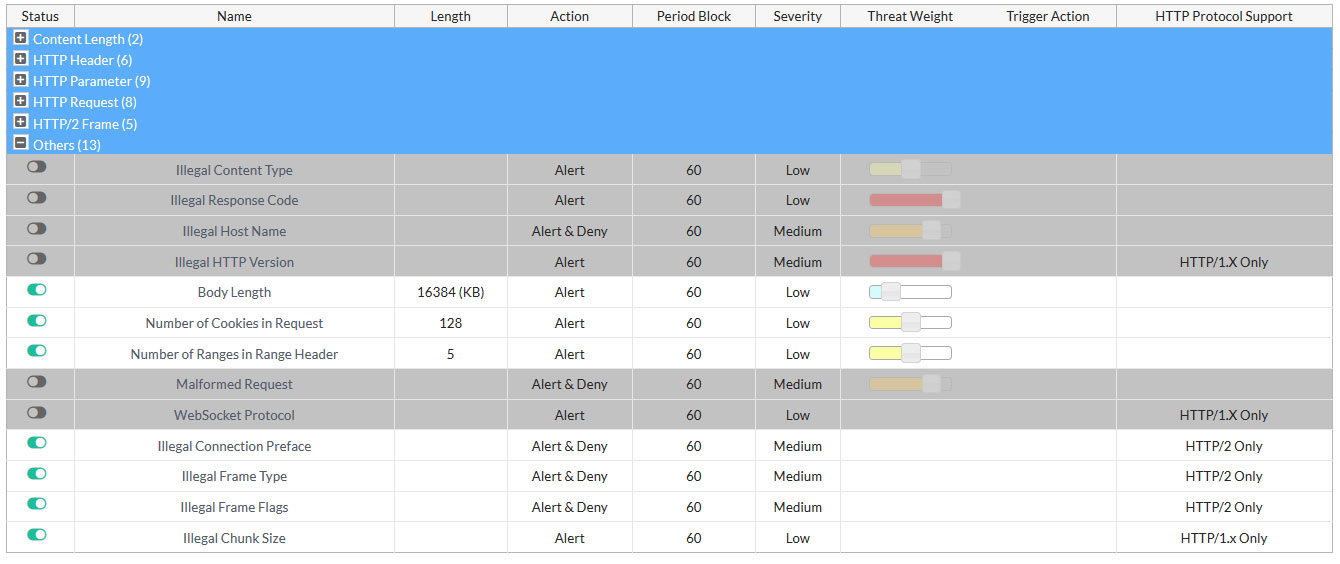Image resolution: width=1340 pixels, height=564 pixels.
Task: Enable the Malformed Request rule
Action: [37, 382]
